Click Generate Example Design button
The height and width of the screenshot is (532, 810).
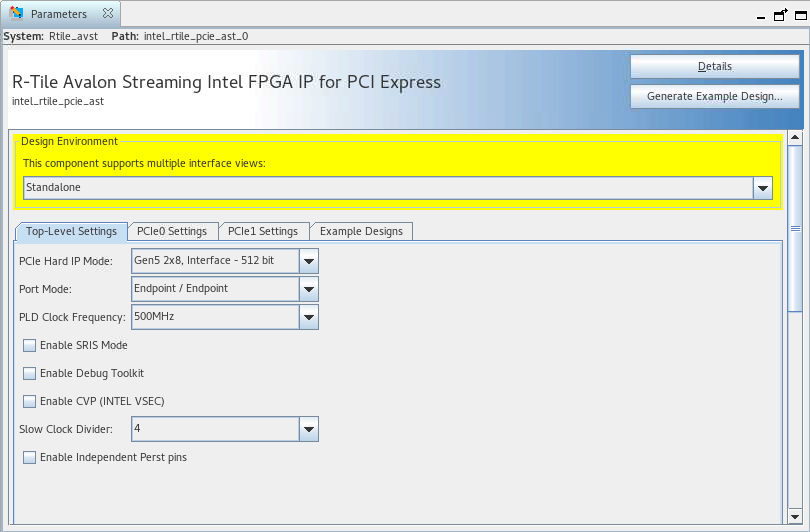[x=714, y=97]
